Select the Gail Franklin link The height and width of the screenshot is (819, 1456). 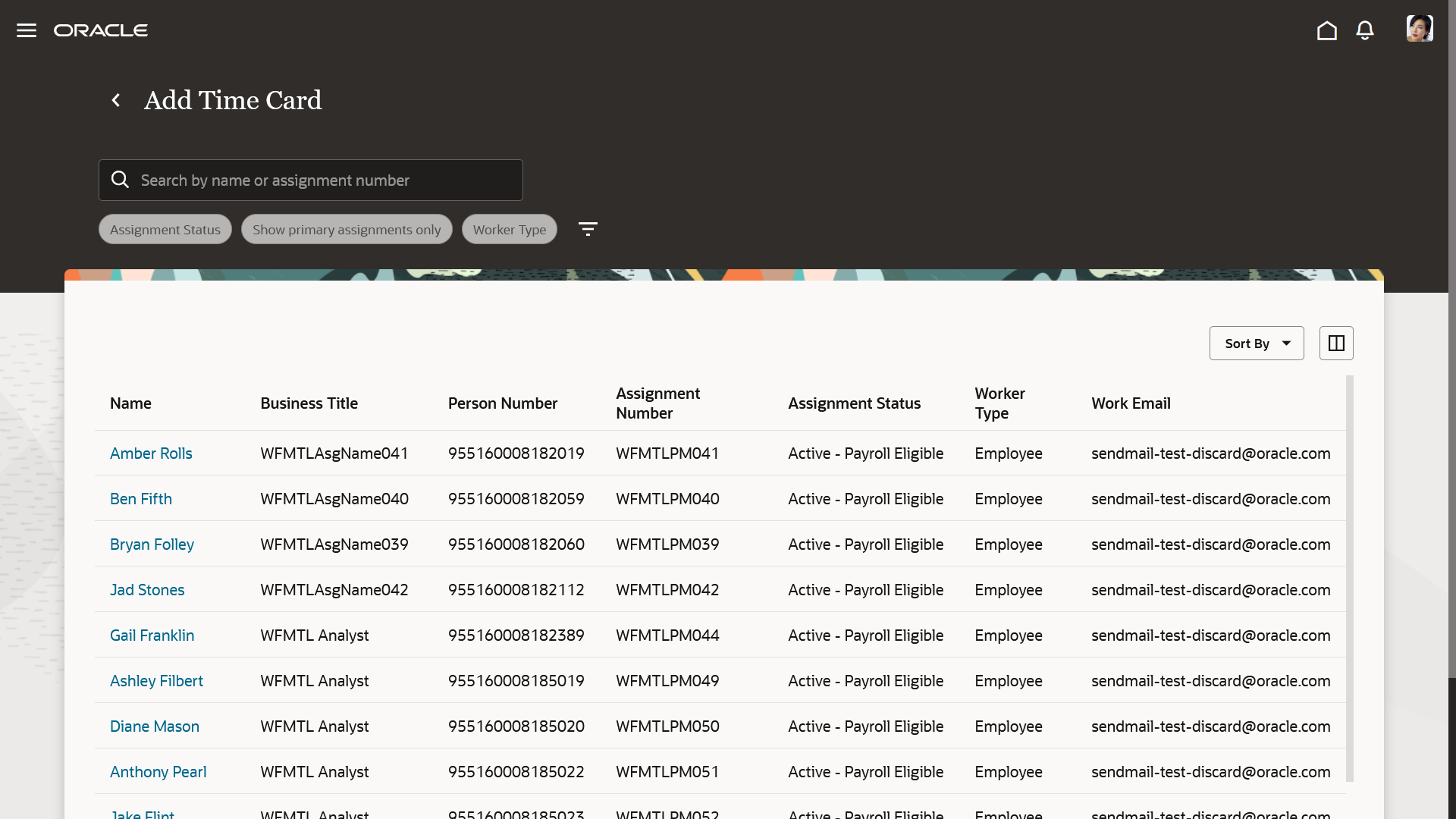(x=152, y=635)
